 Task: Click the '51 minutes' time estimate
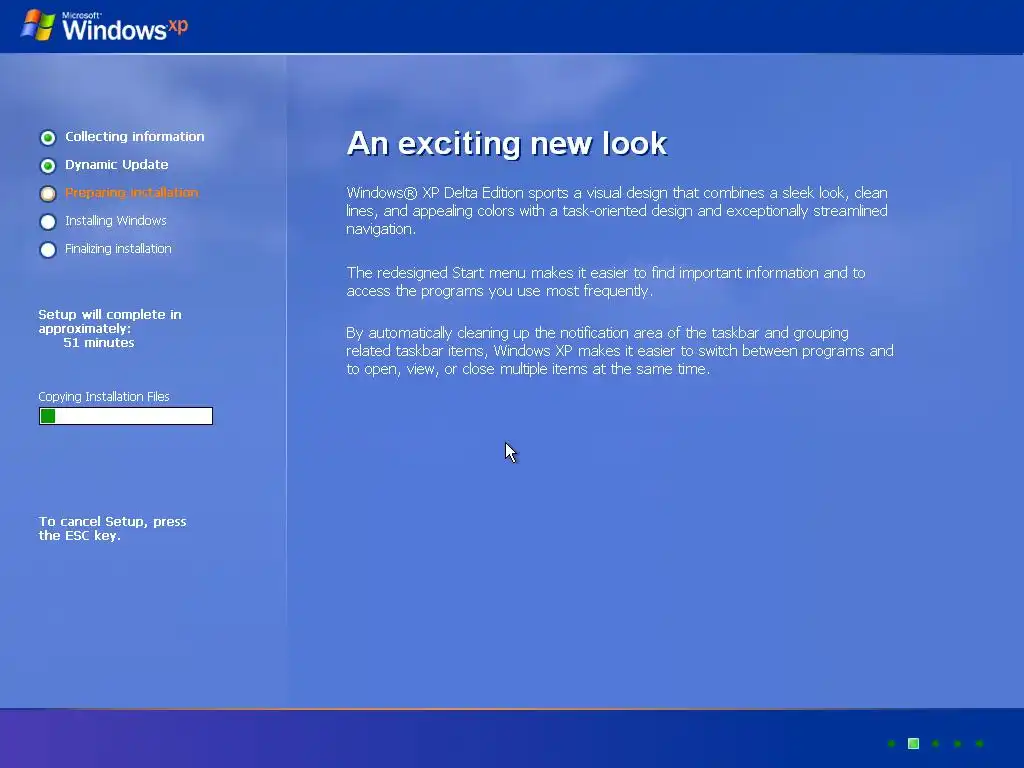pyautogui.click(x=99, y=343)
